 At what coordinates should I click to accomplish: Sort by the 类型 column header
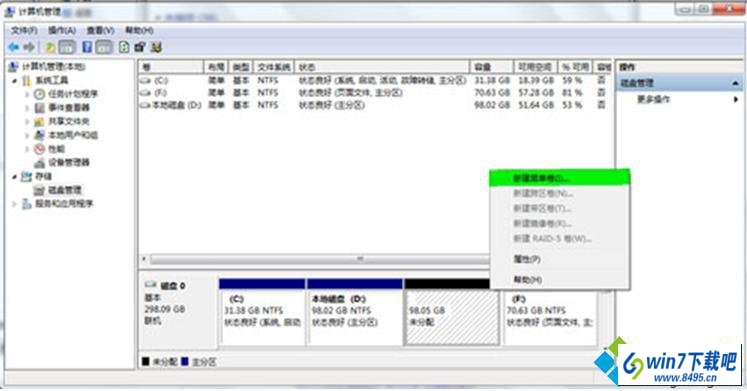(241, 67)
